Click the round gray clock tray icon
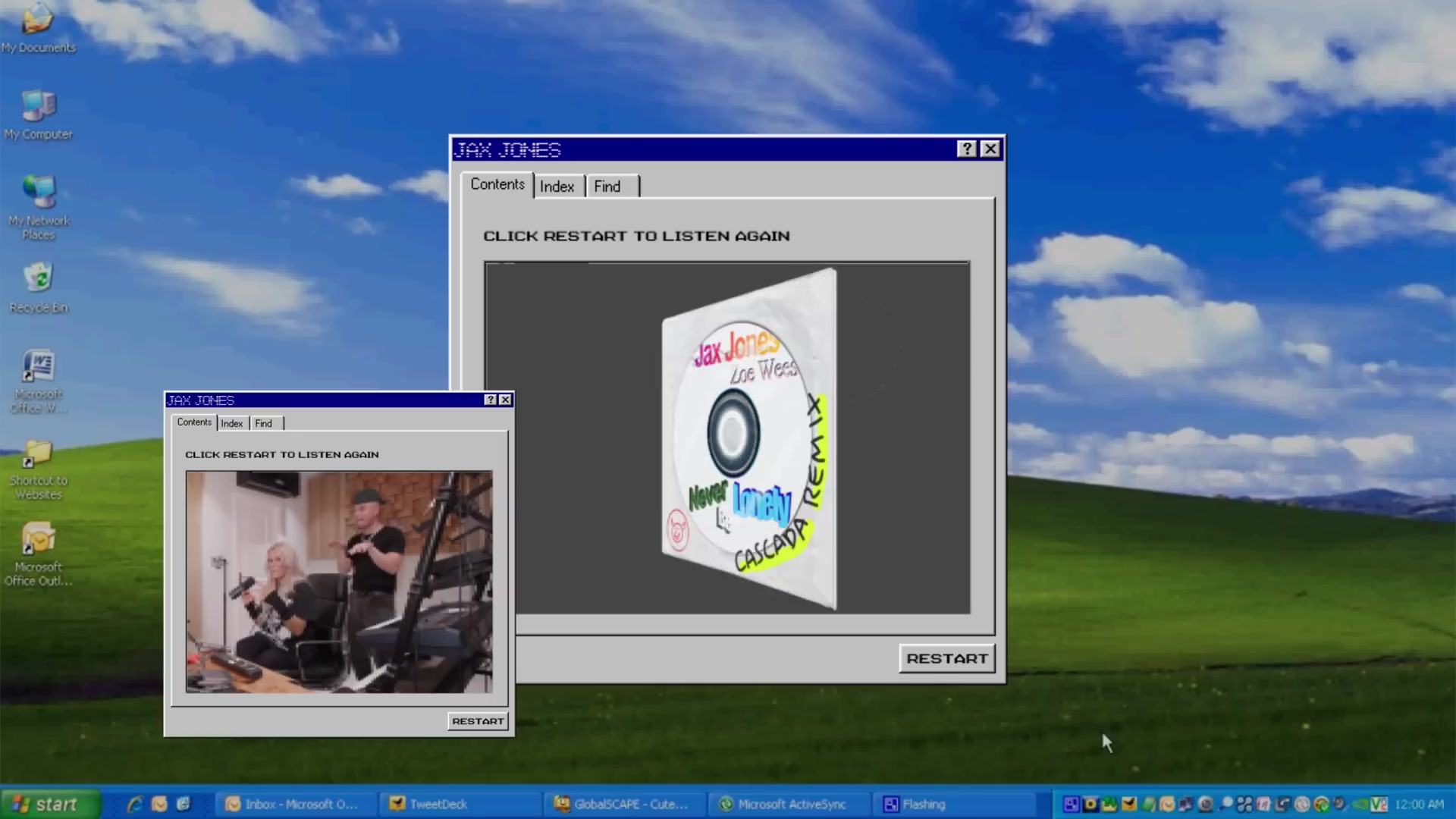1456x819 pixels. pos(1302,804)
